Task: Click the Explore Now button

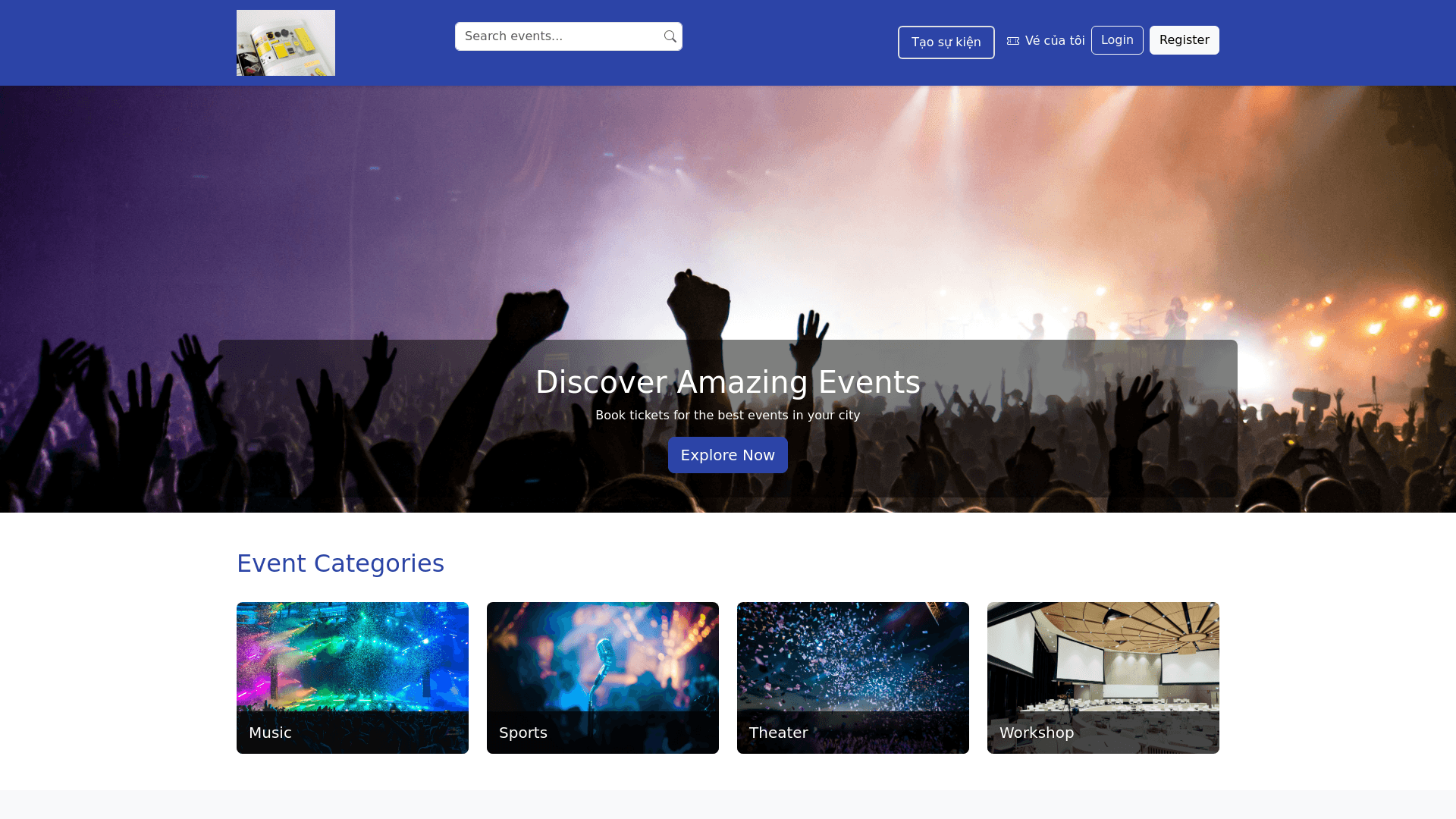Action: [728, 455]
